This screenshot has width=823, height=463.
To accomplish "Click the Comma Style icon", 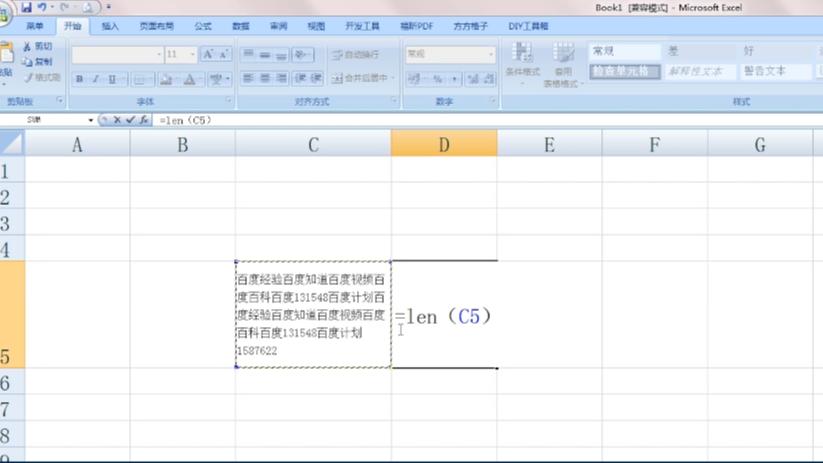I will click(455, 79).
